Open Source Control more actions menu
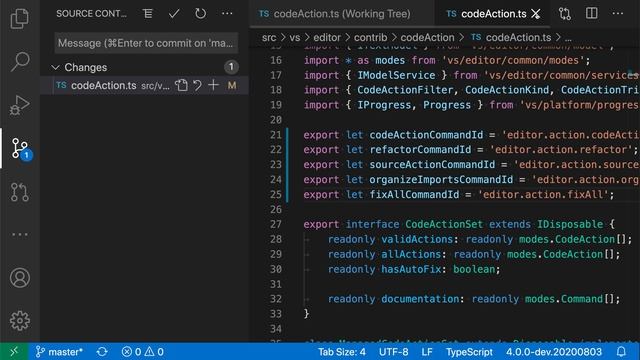Image resolution: width=640 pixels, height=360 pixels. point(227,13)
